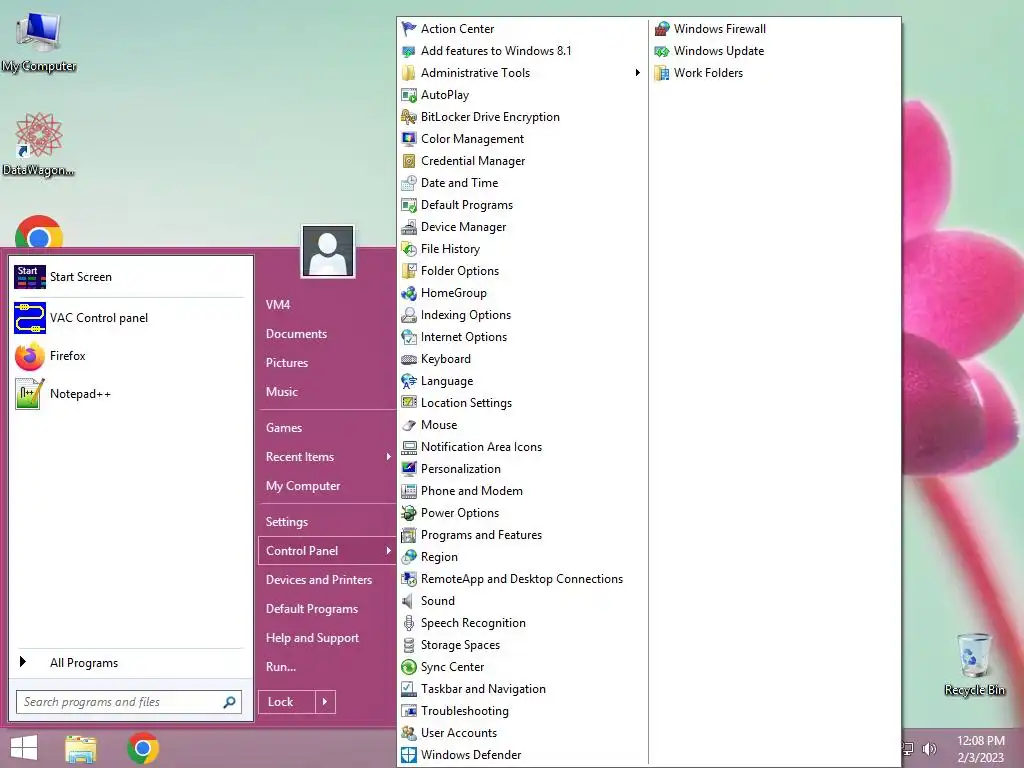Screen dimensions: 1024x768
Task: Open Settings from the Start menu
Action: [x=287, y=522]
